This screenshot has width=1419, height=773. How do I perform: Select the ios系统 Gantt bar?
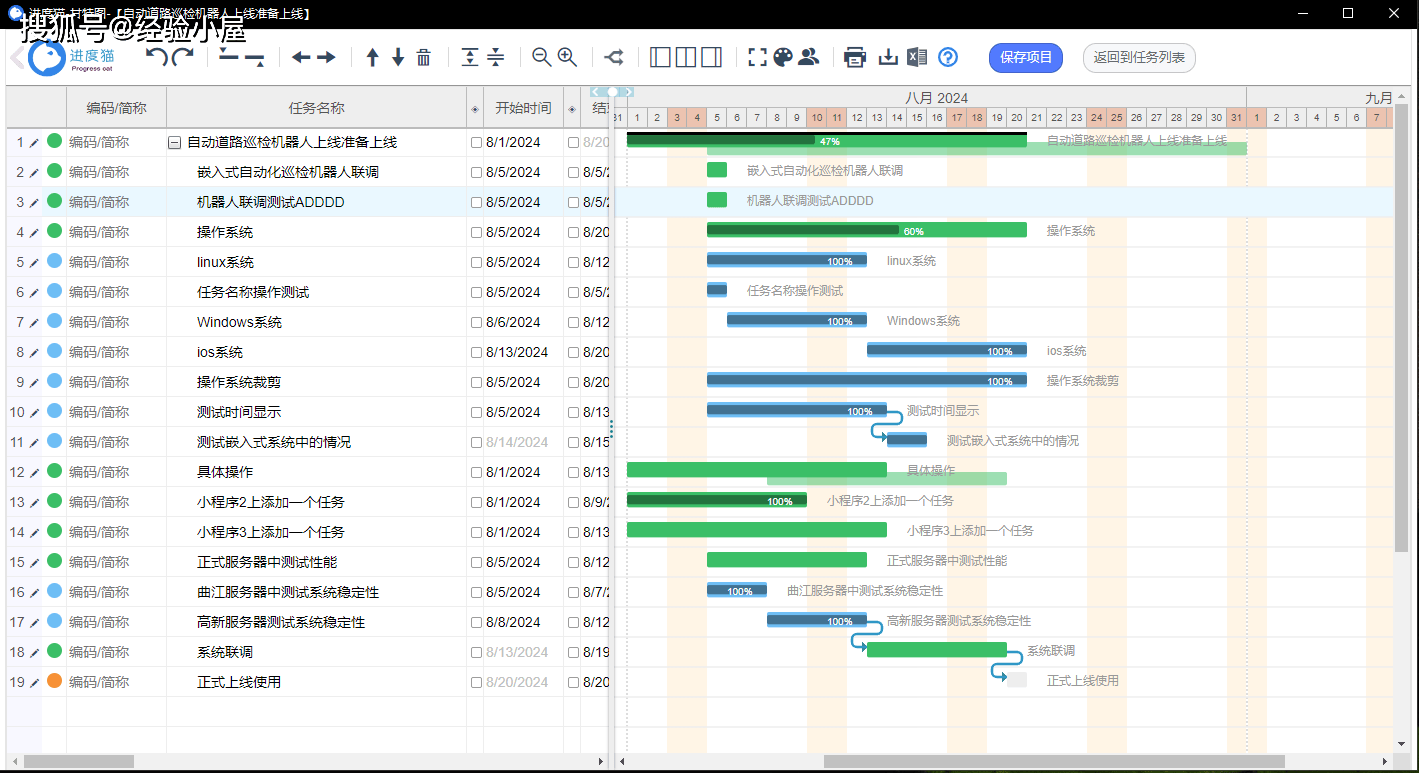coord(946,350)
